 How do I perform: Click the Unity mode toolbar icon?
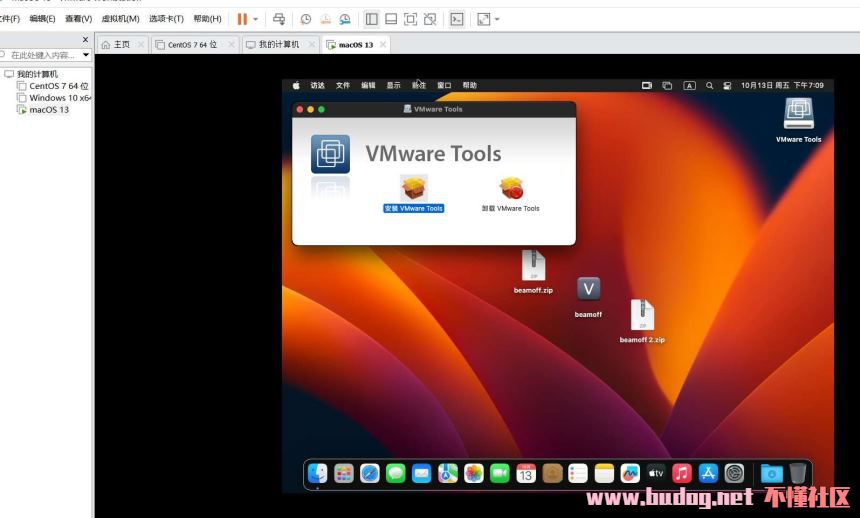coord(430,19)
